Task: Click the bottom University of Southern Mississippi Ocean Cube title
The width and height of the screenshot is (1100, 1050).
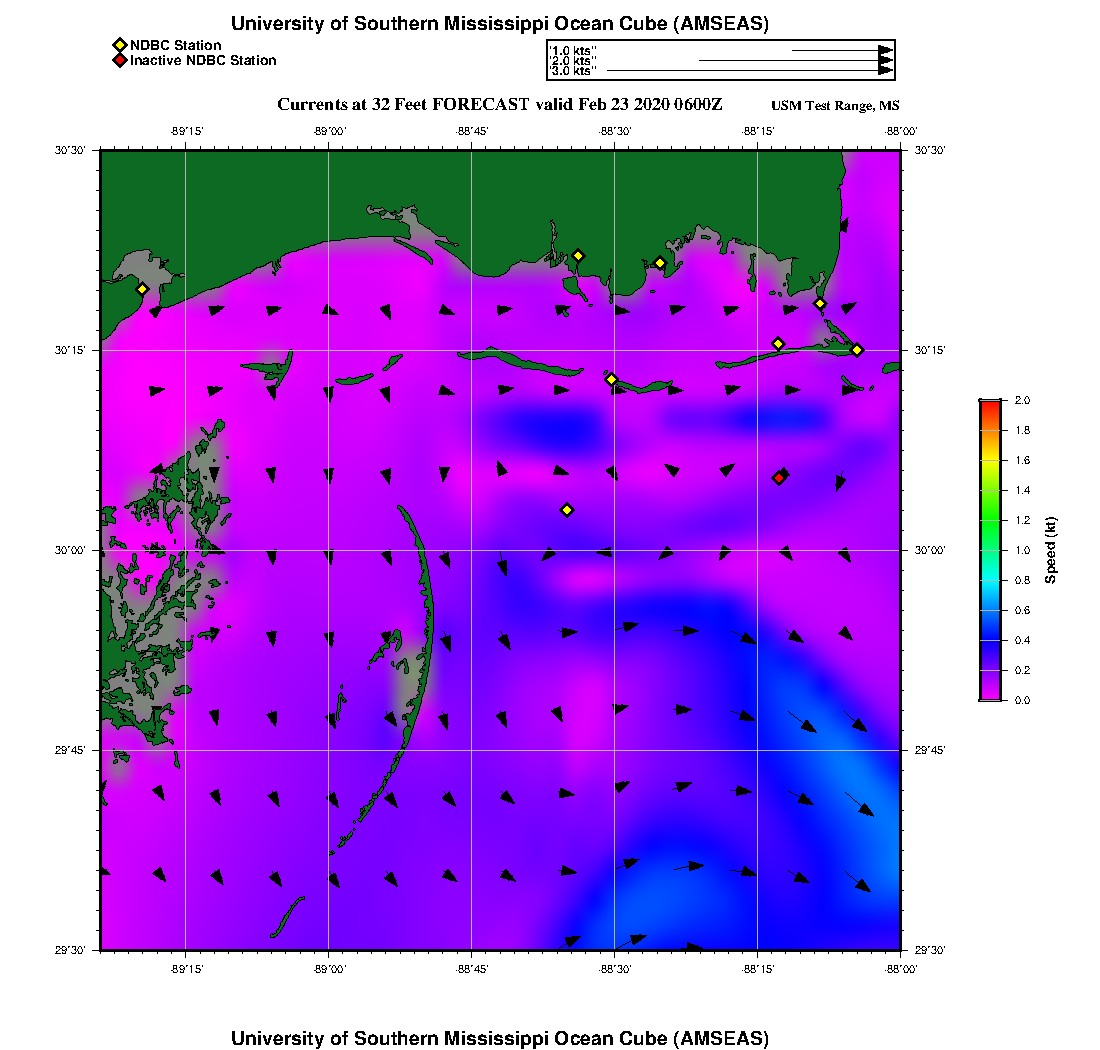Action: (x=499, y=1038)
